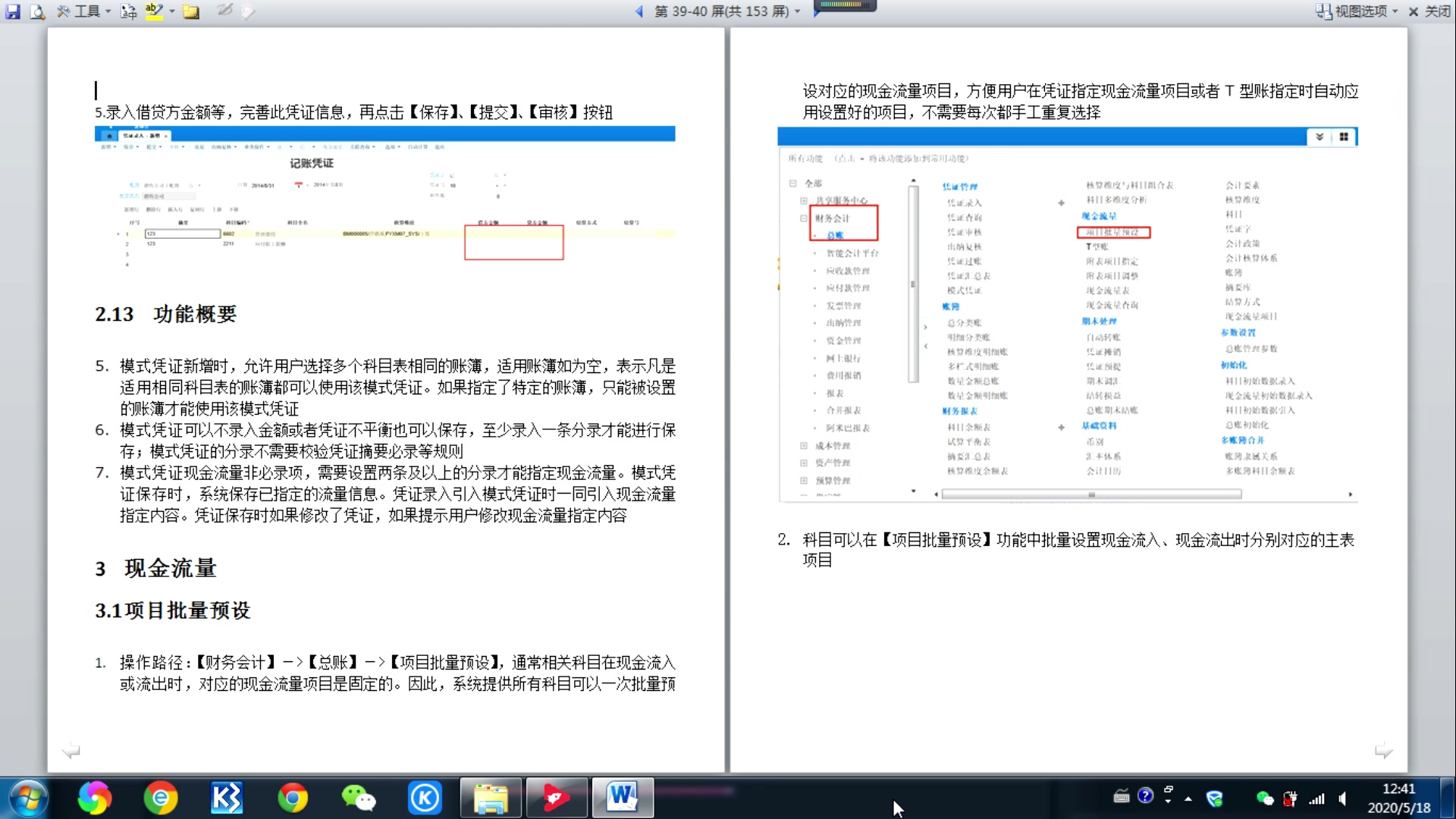Viewport: 1456px width, 819px height.
Task: Open the 视图选项 view options menu
Action: pyautogui.click(x=1357, y=11)
